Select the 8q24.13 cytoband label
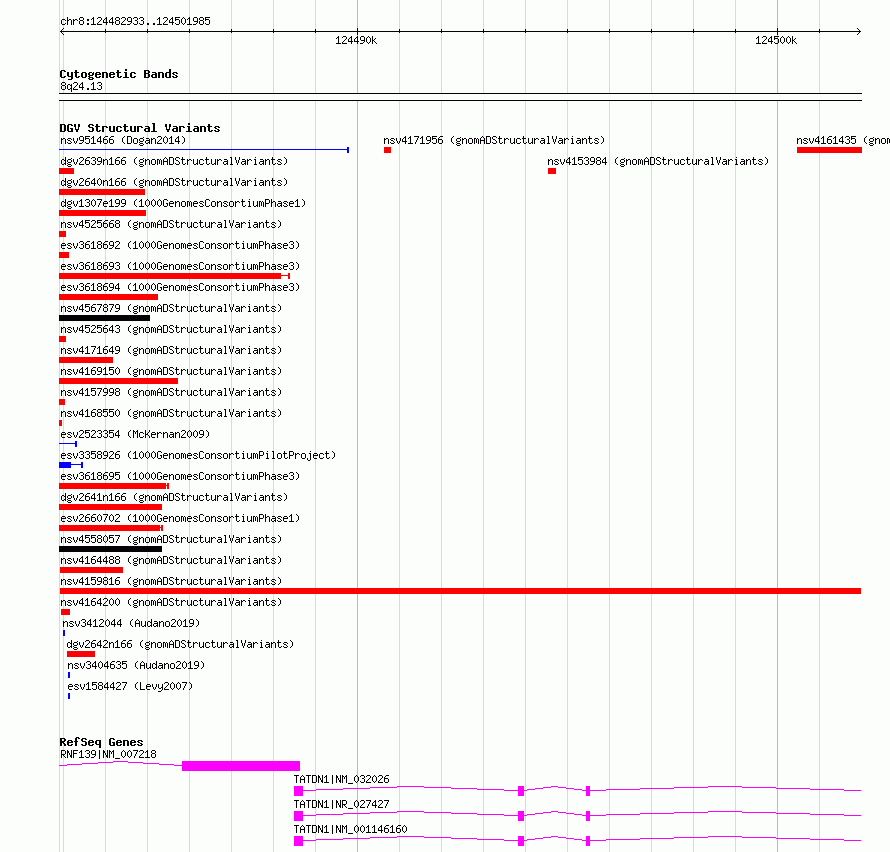Viewport: 890px width, 852px height. coord(81,86)
